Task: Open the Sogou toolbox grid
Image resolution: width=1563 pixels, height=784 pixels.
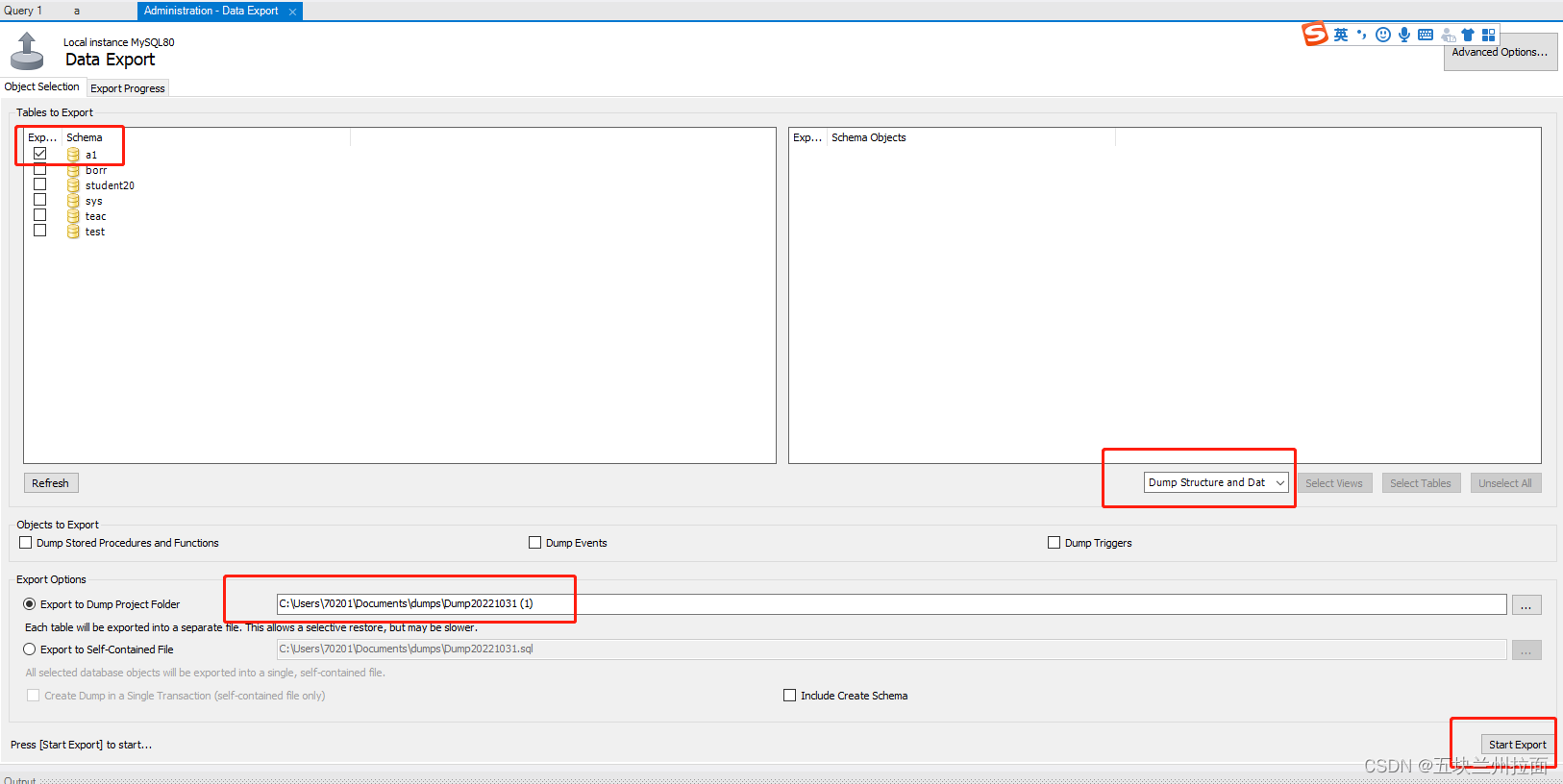Action: point(1489,35)
